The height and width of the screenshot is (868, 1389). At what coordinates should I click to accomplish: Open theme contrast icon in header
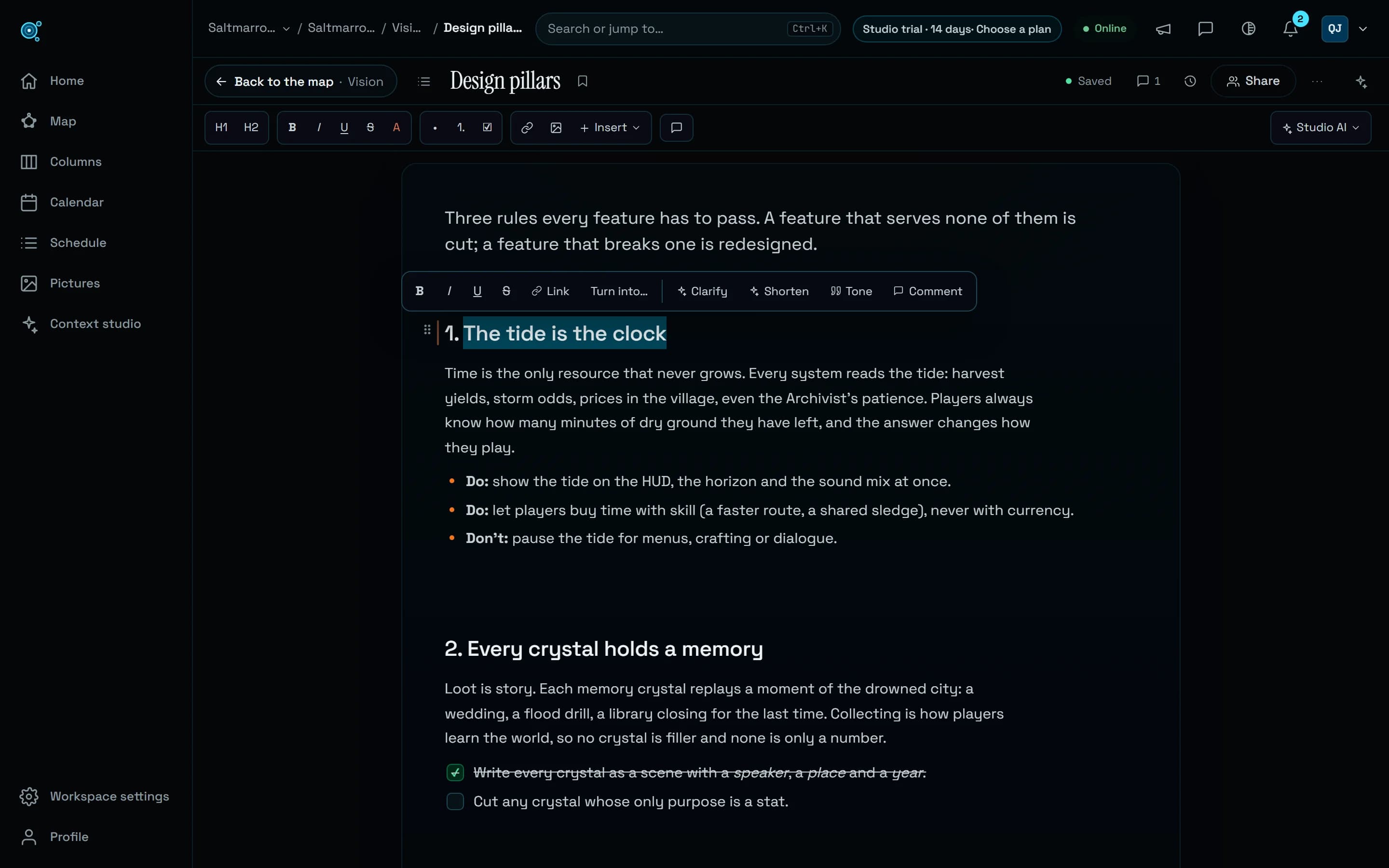click(1248, 29)
